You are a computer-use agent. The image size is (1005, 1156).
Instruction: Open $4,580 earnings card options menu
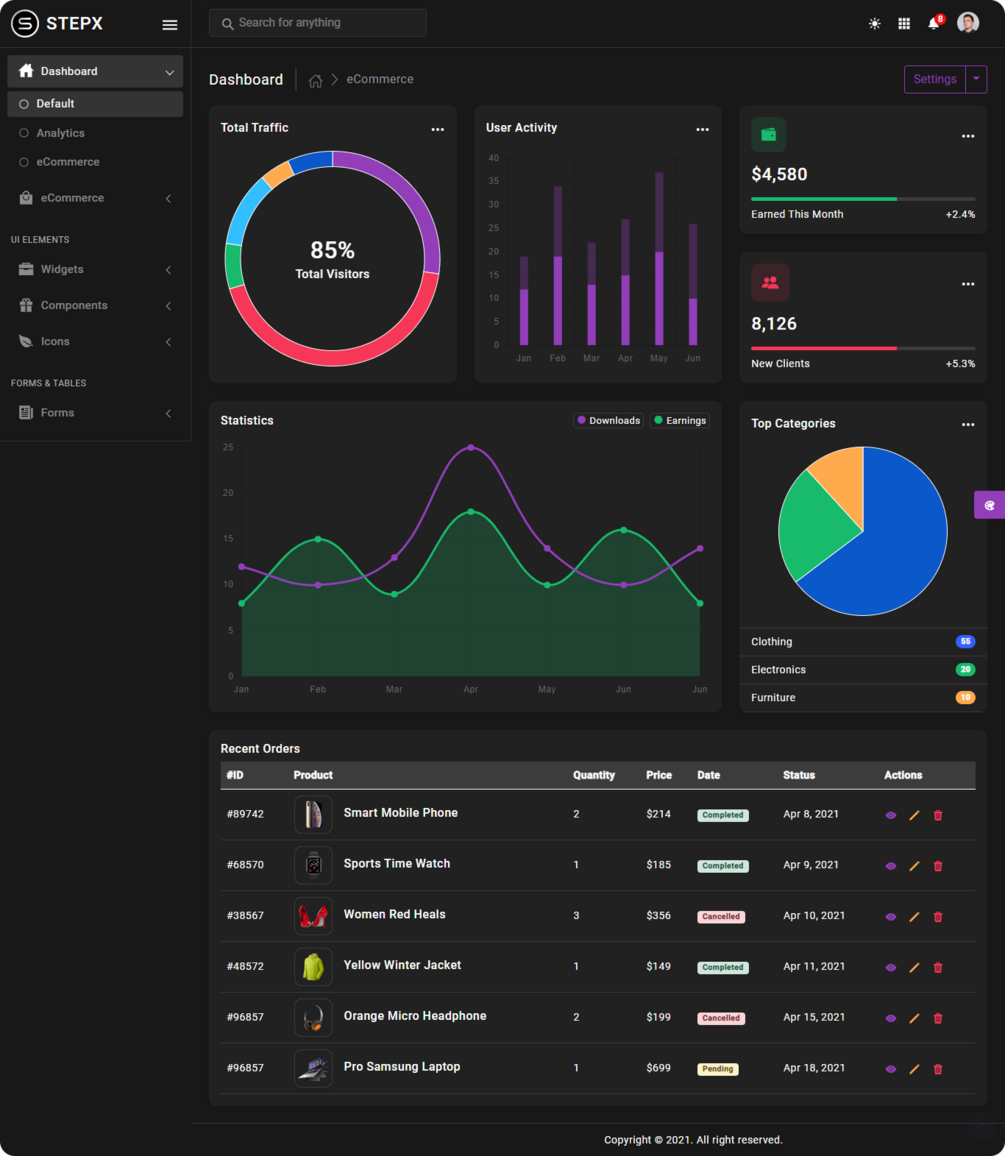coord(968,136)
